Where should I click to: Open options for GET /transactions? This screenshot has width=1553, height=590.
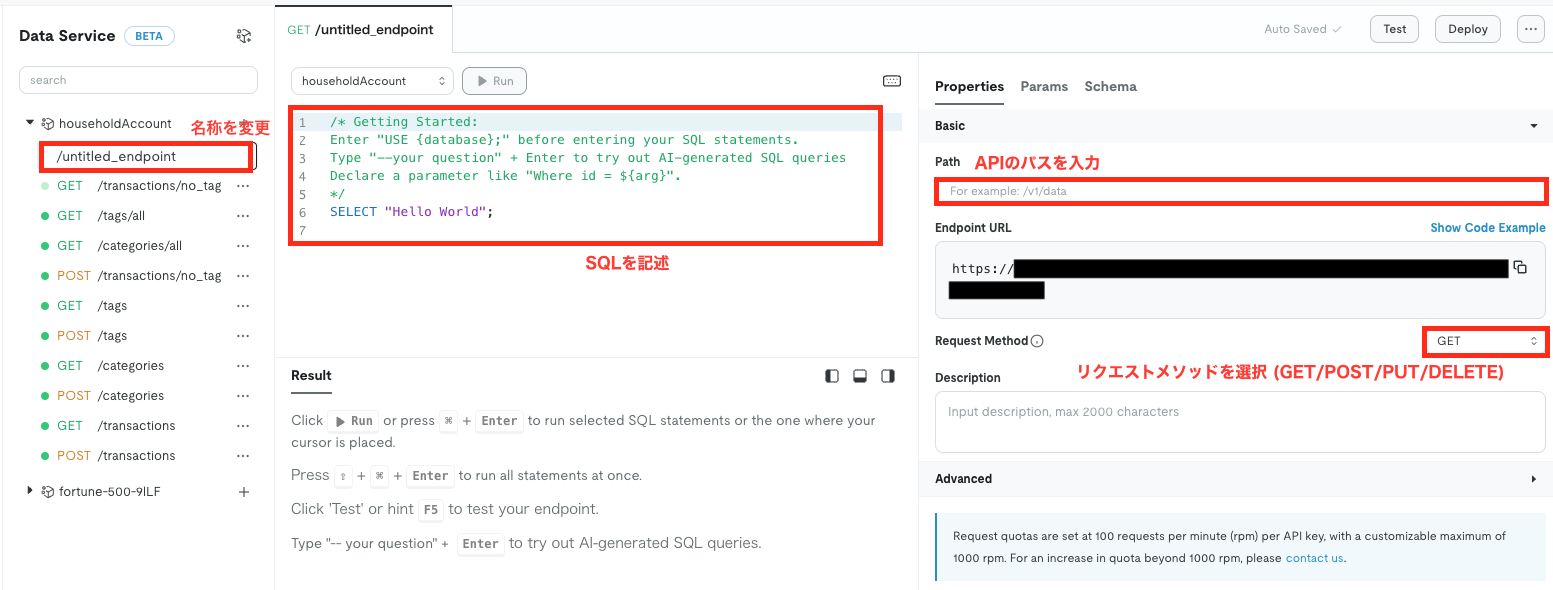tap(243, 426)
